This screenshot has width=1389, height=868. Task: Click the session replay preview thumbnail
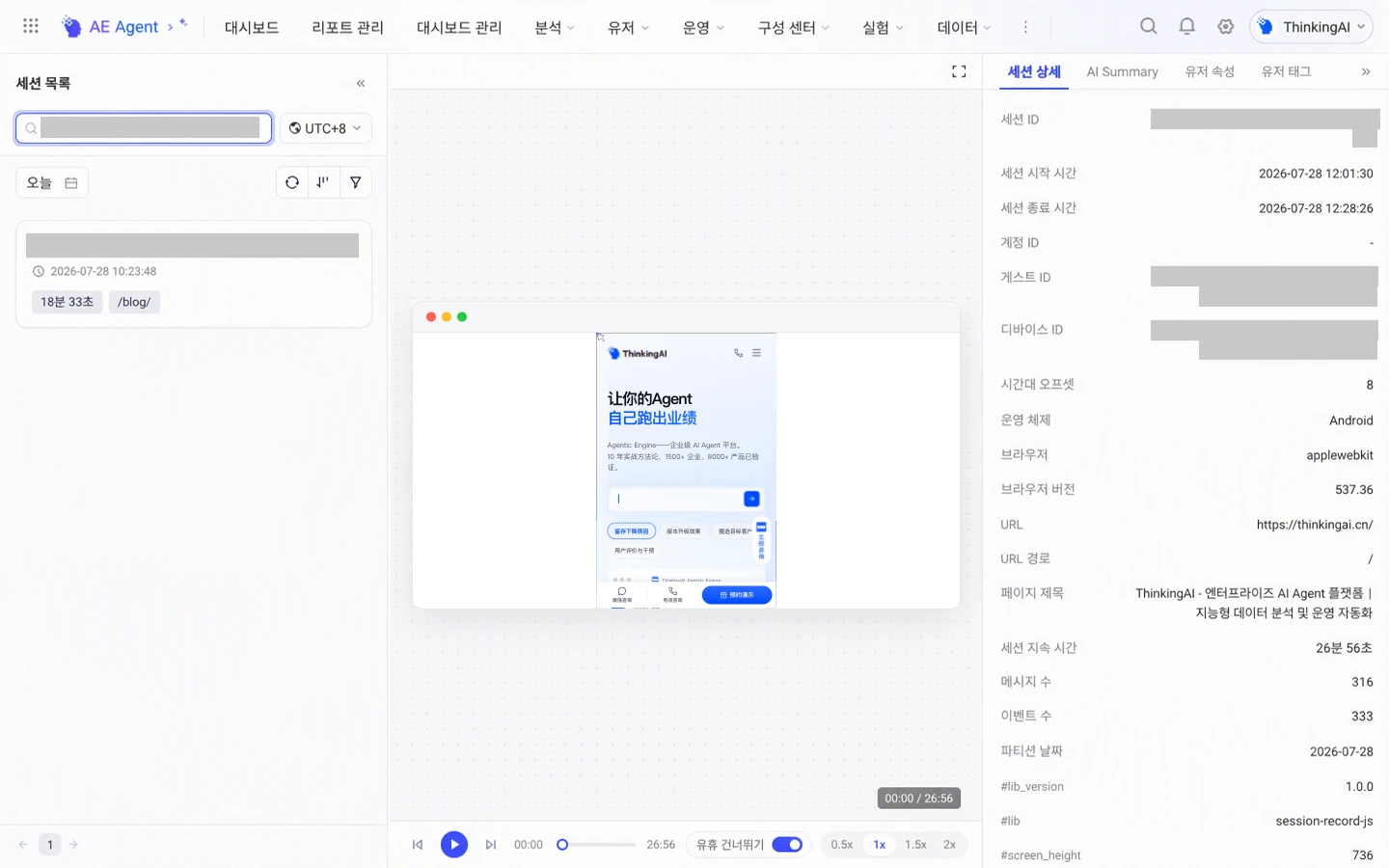(686, 470)
